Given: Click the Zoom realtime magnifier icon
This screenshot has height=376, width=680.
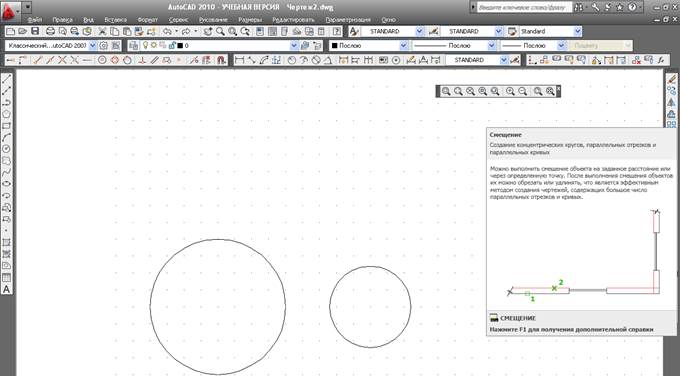Looking at the screenshot, I should [x=220, y=31].
